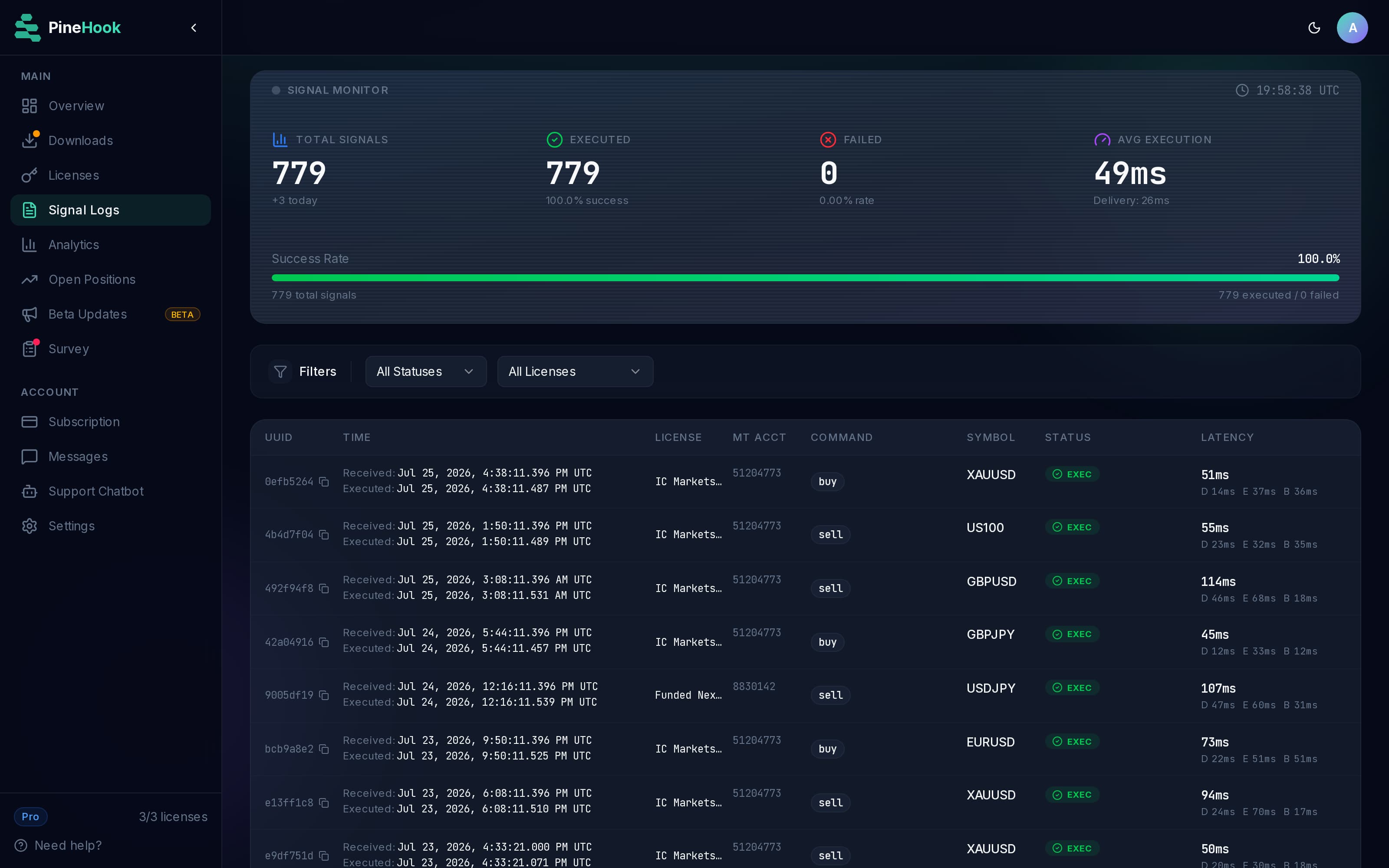
Task: Expand the All Licenses dropdown
Action: click(575, 372)
